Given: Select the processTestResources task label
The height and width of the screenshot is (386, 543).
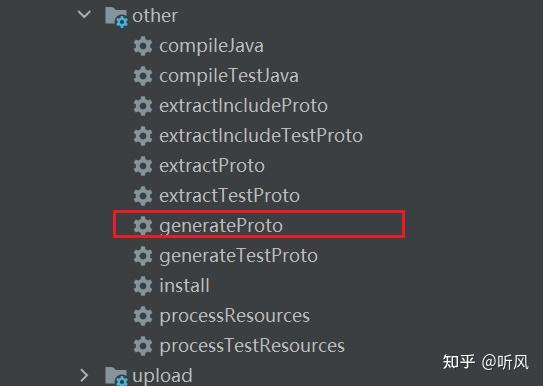Looking at the screenshot, I should [x=252, y=346].
